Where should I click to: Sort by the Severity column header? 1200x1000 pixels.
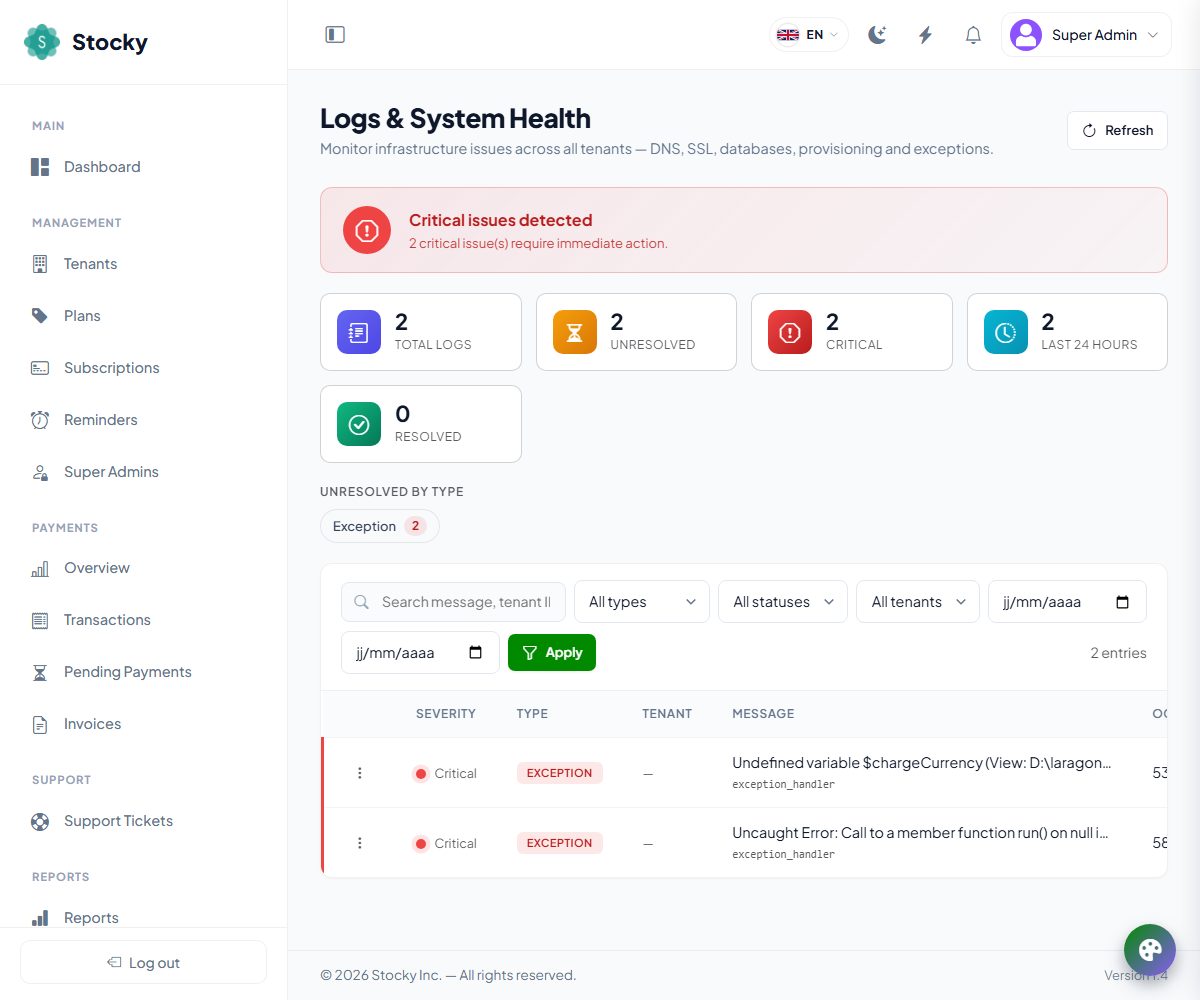pyautogui.click(x=446, y=714)
